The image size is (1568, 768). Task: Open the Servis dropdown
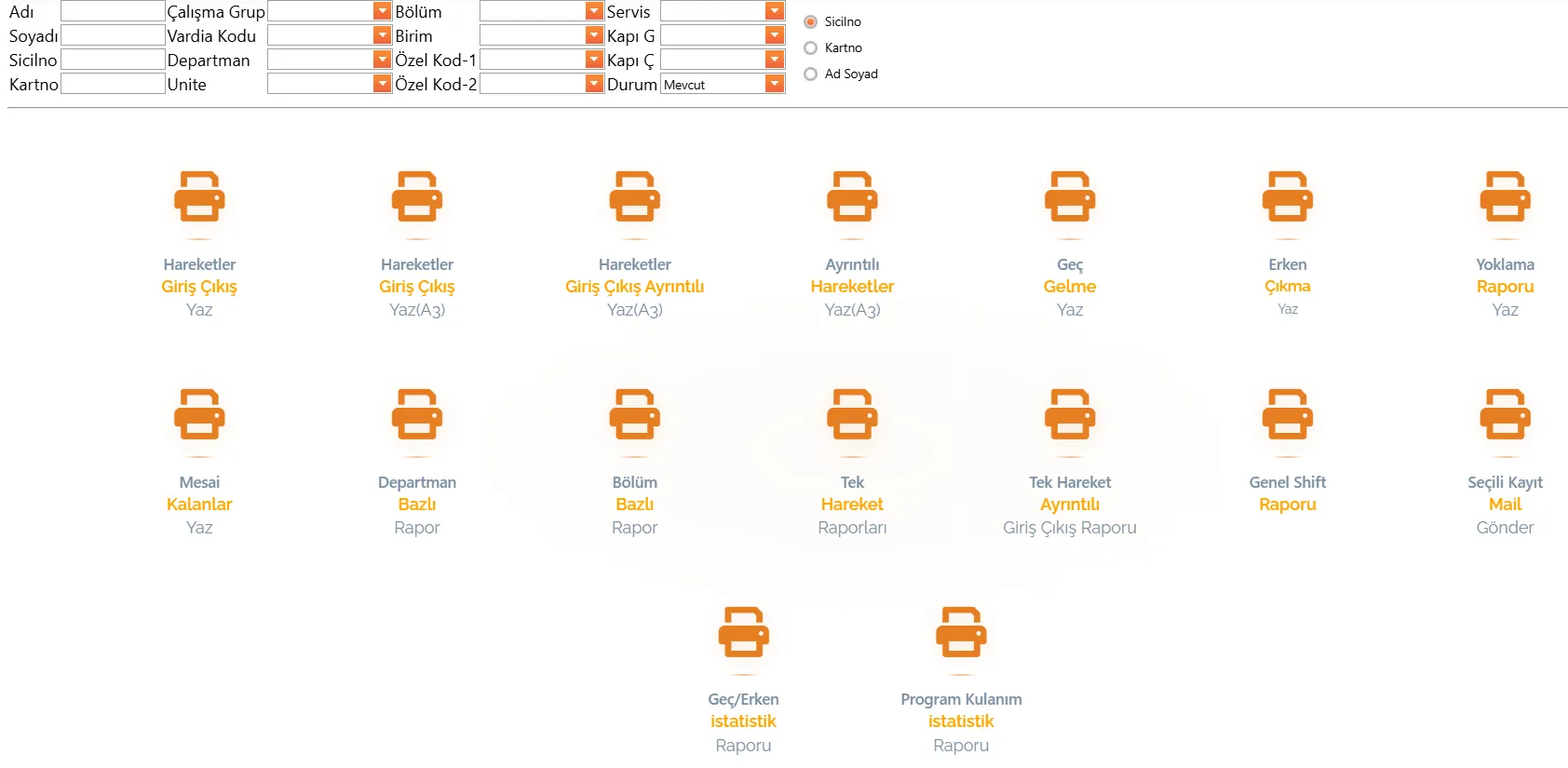point(774,11)
